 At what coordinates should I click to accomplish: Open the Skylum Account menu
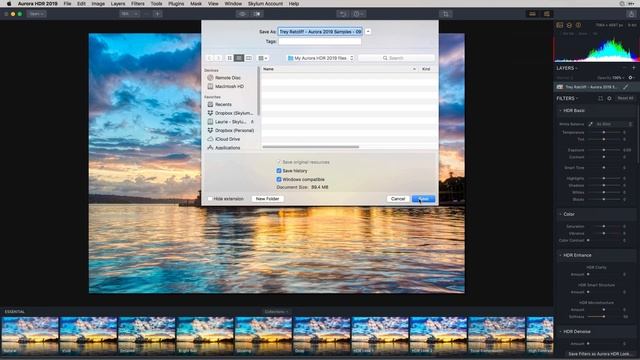(265, 4)
